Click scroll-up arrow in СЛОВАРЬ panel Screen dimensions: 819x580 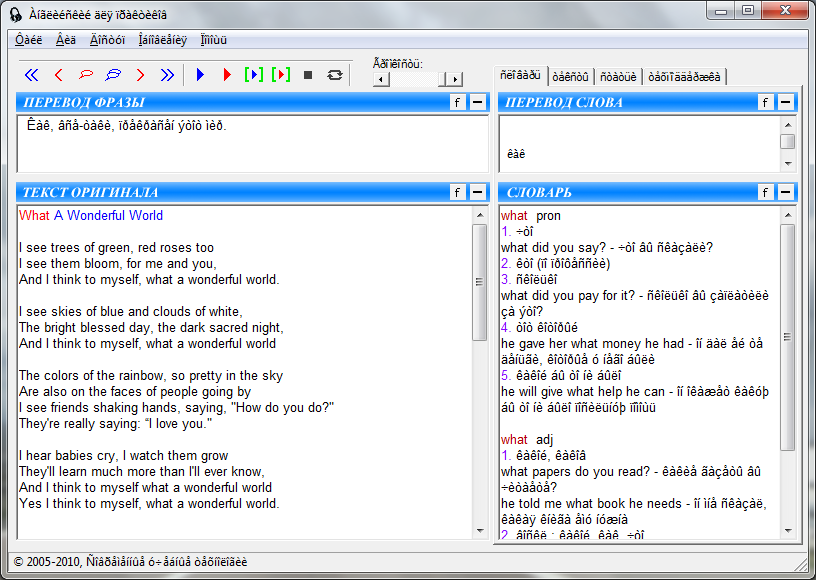coord(788,215)
